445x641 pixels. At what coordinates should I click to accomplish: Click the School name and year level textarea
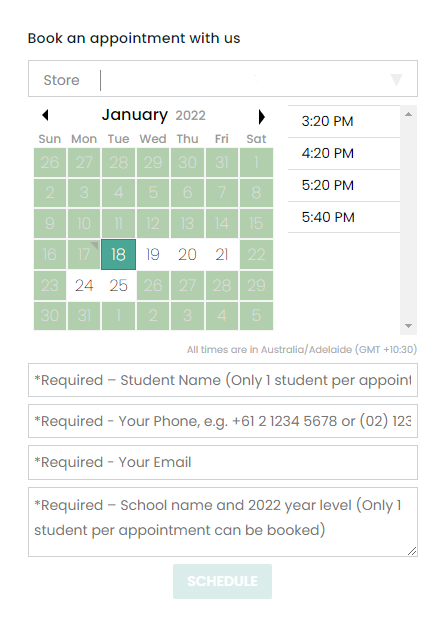click(x=223, y=522)
